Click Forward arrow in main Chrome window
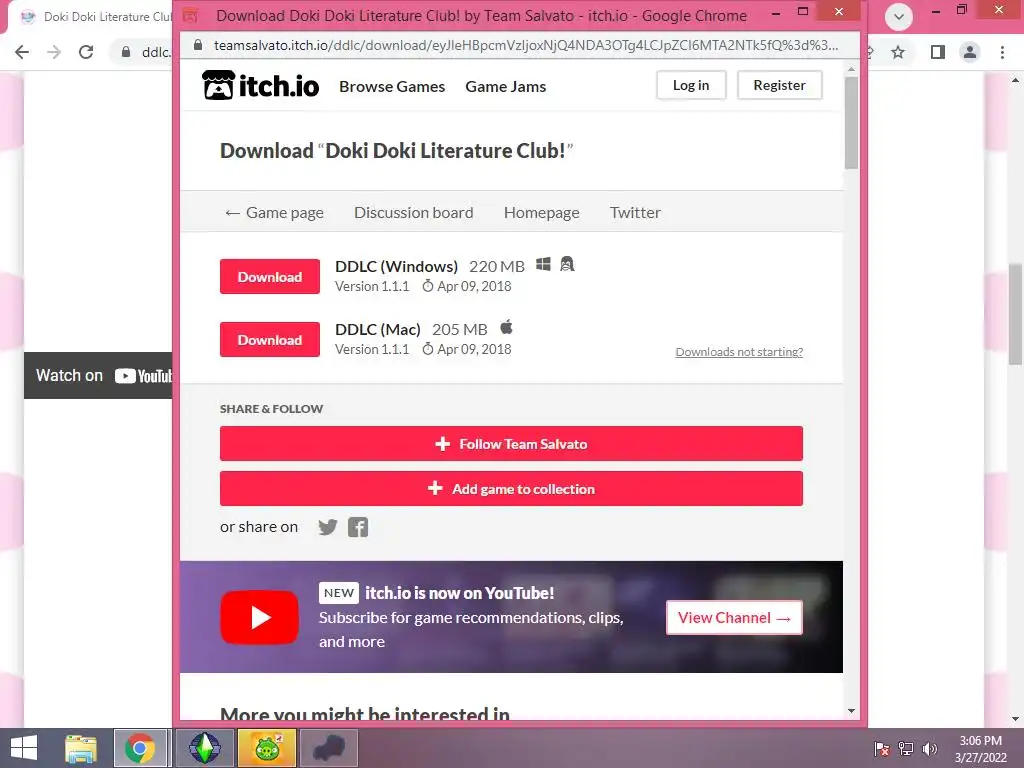 pos(54,52)
